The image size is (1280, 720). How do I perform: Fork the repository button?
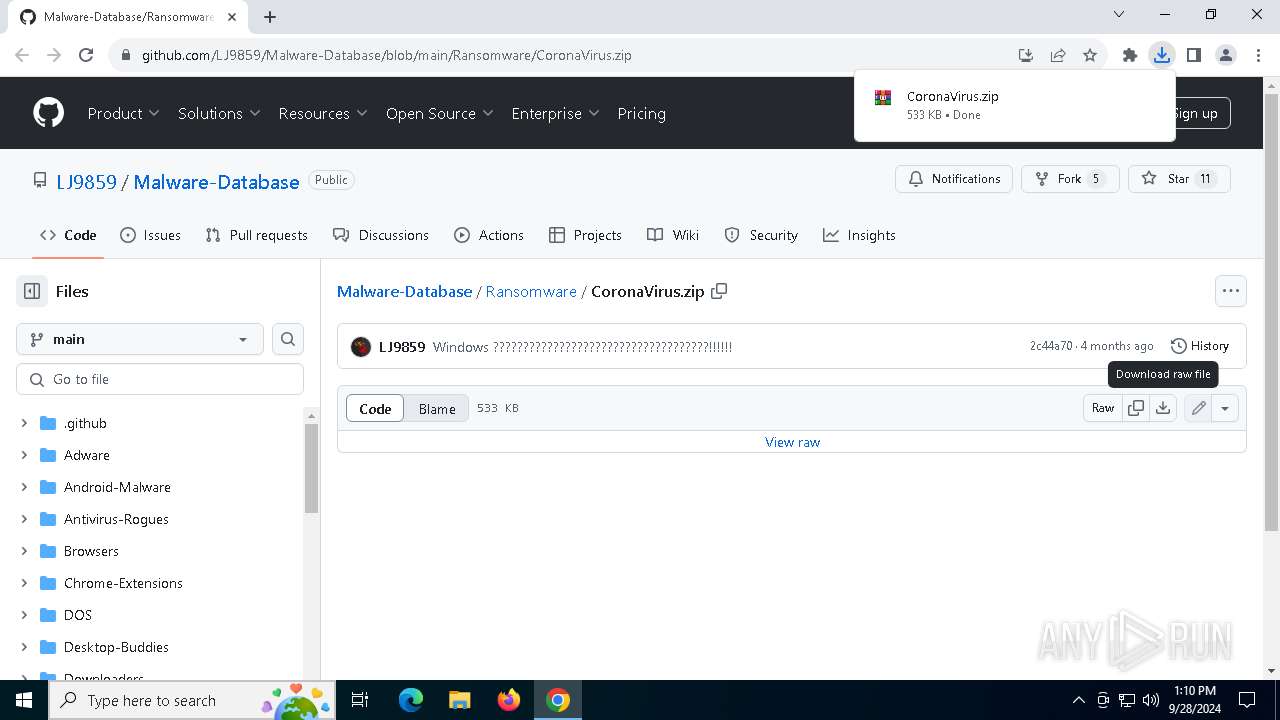[1070, 179]
